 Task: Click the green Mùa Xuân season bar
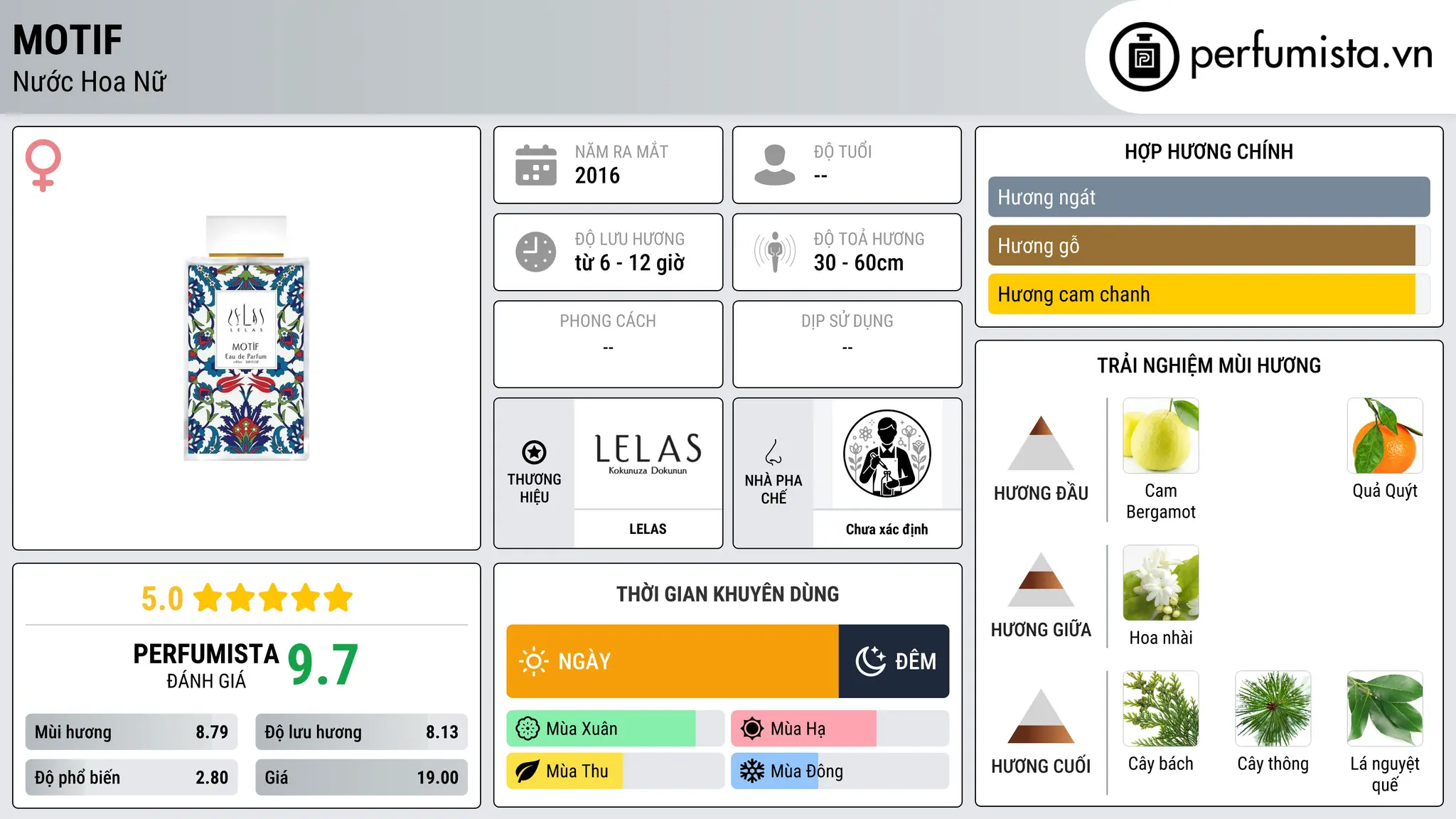615,729
